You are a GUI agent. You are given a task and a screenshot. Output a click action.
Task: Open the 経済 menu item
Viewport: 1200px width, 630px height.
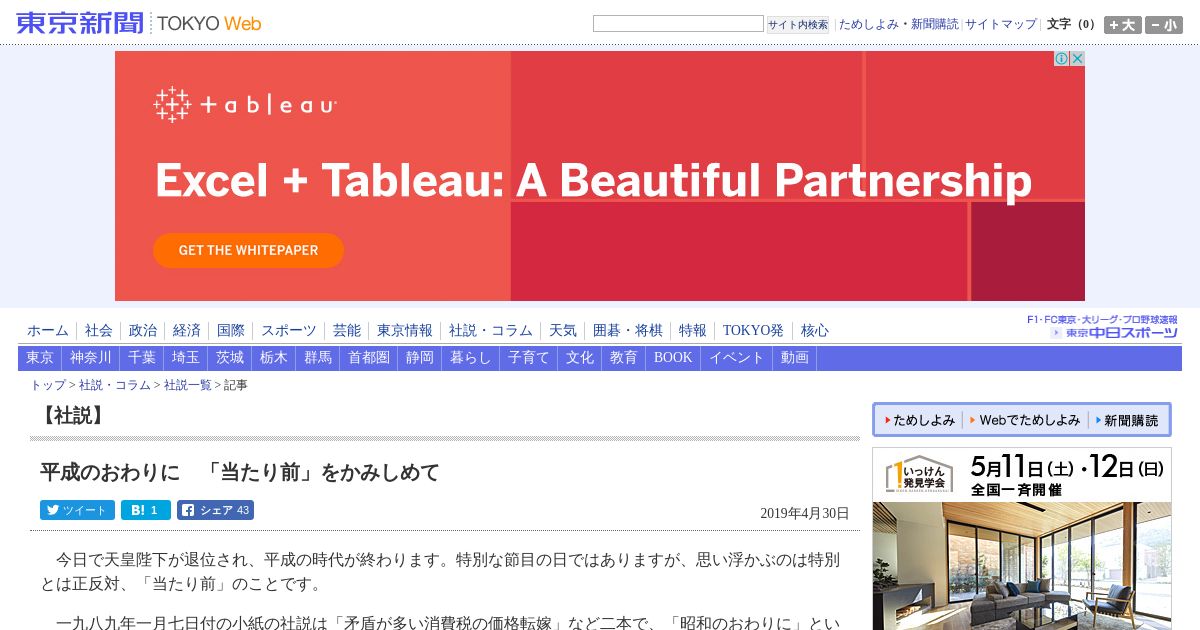(187, 330)
